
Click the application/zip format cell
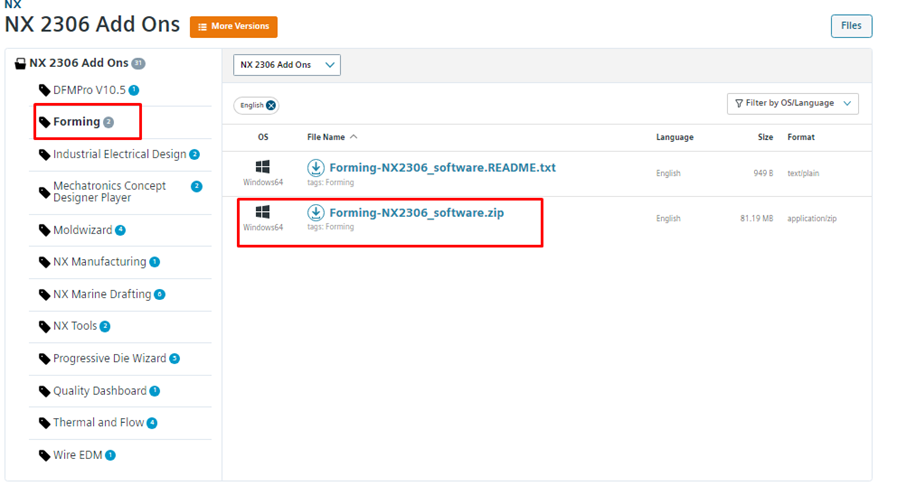pyautogui.click(x=812, y=219)
